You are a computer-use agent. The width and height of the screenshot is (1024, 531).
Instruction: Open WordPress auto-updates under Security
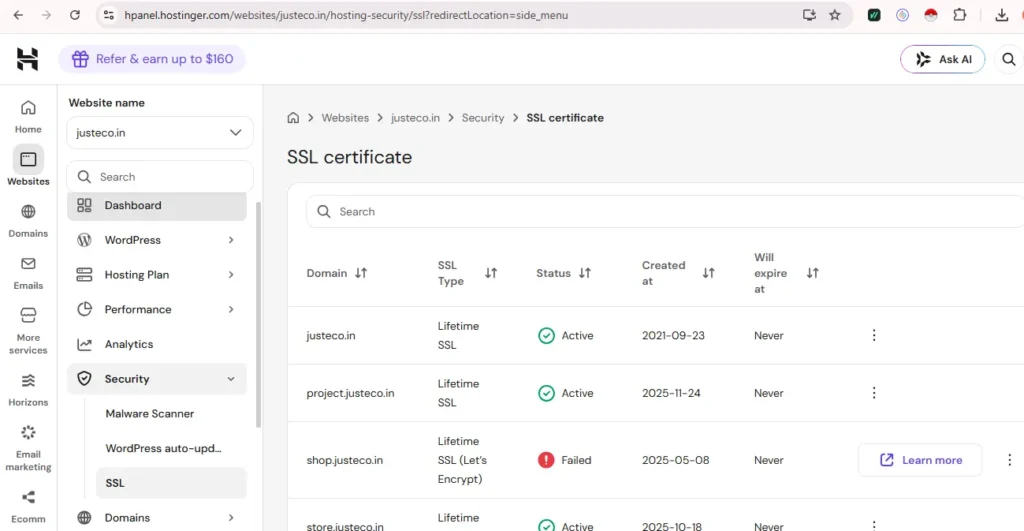click(171, 448)
